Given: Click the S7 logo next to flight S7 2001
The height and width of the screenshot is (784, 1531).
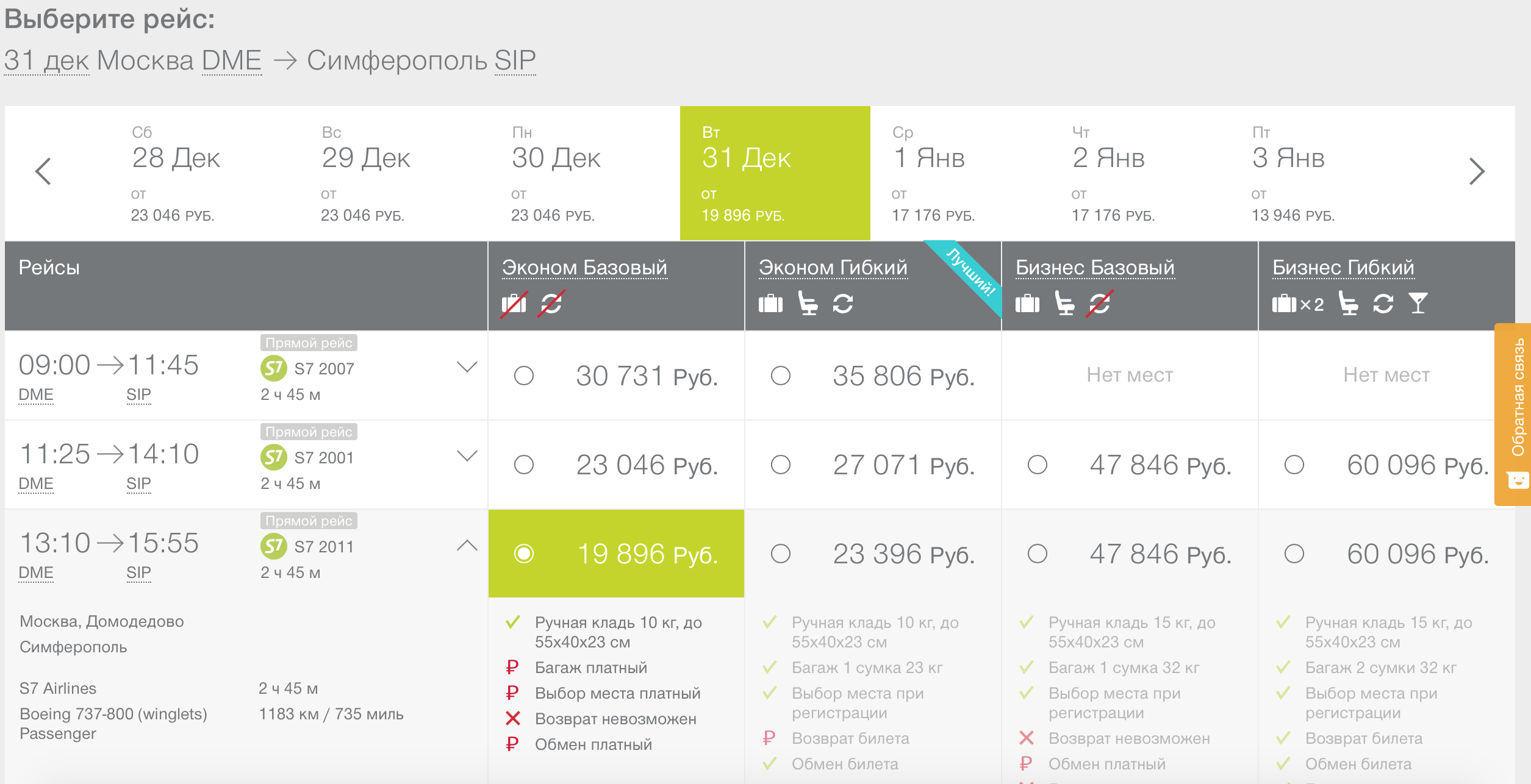Looking at the screenshot, I should pyautogui.click(x=274, y=457).
